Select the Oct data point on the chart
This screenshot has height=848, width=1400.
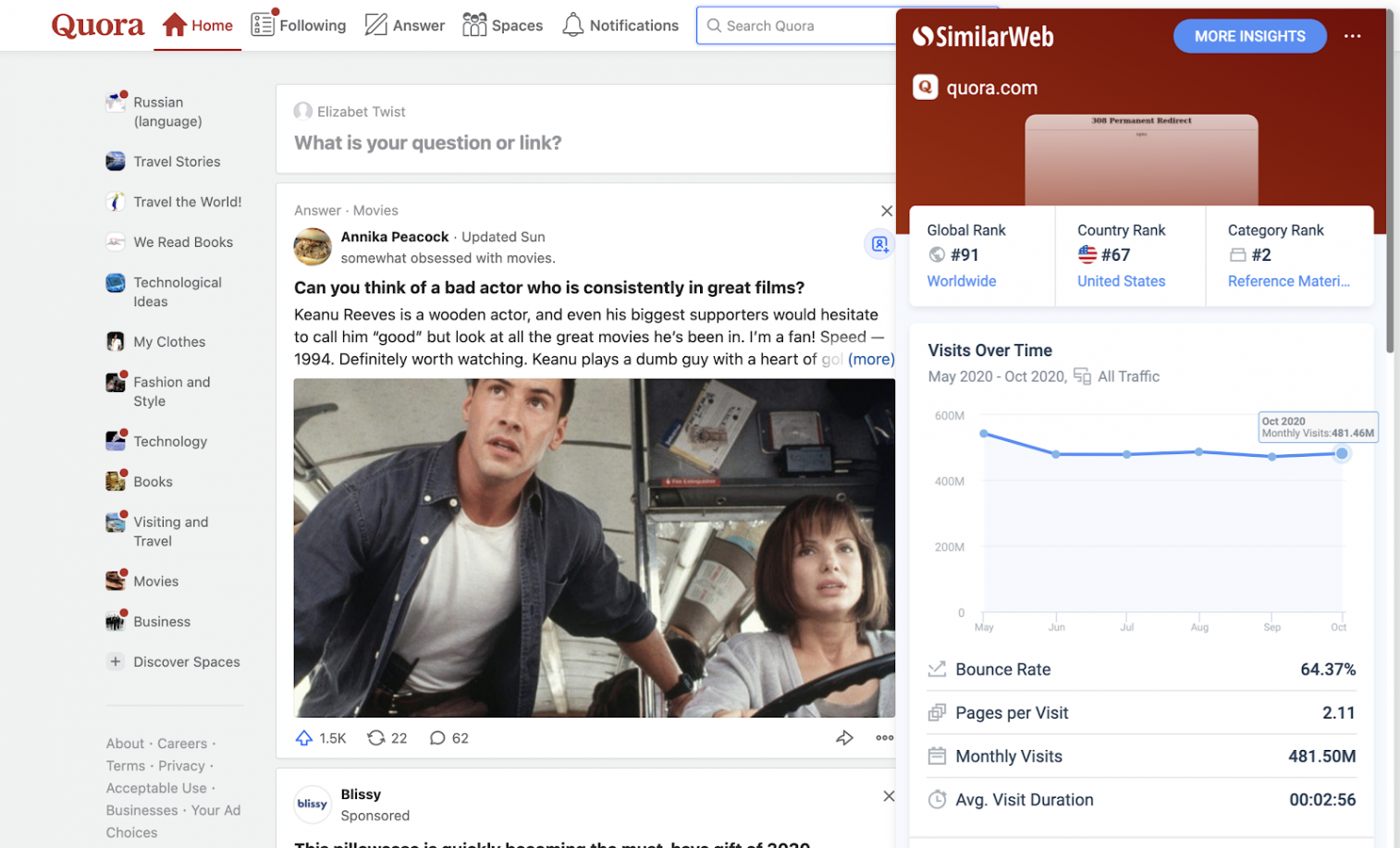1341,453
